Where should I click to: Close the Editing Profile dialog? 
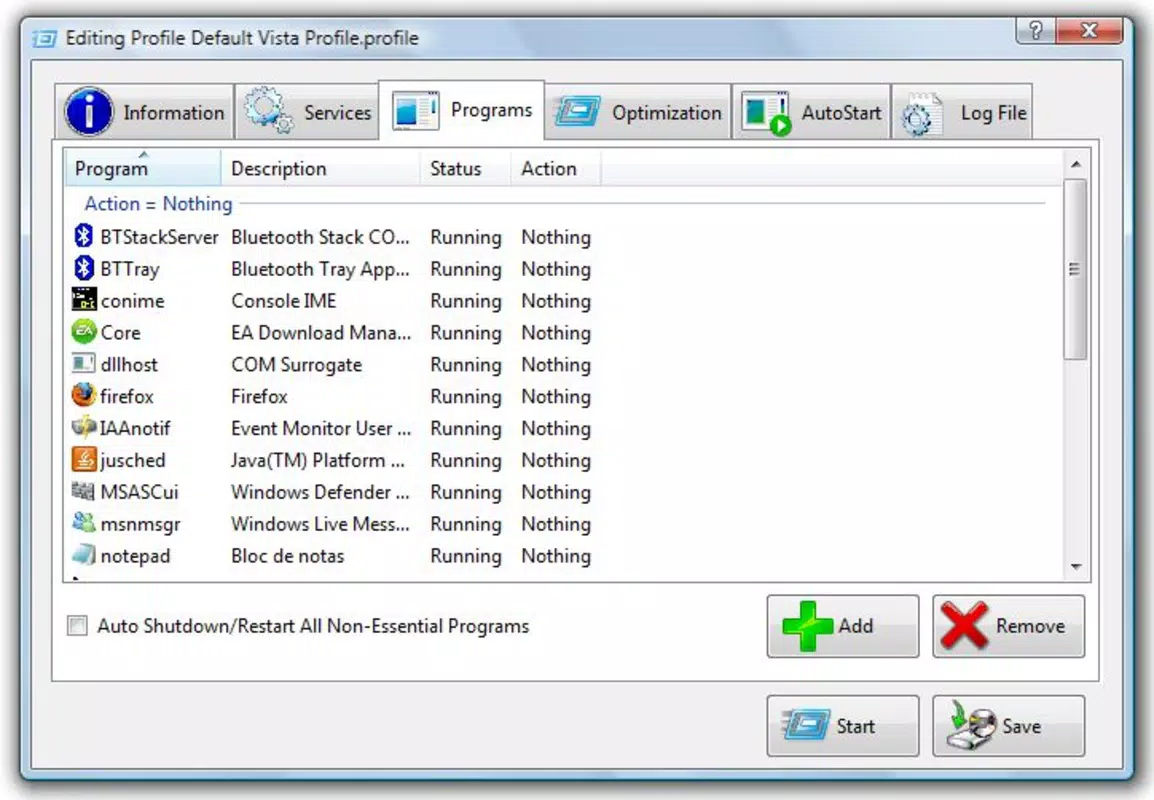[1089, 30]
